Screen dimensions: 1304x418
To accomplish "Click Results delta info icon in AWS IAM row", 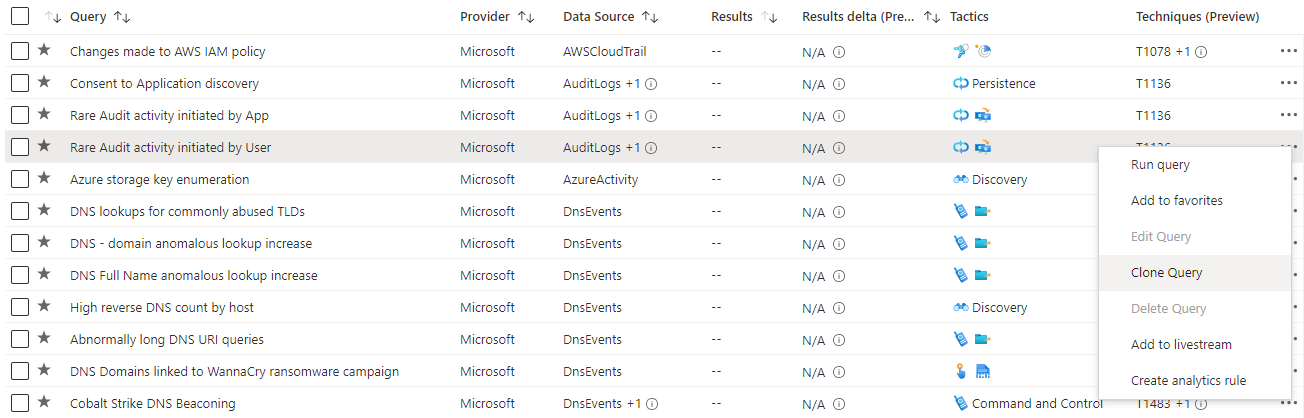I will coord(839,52).
